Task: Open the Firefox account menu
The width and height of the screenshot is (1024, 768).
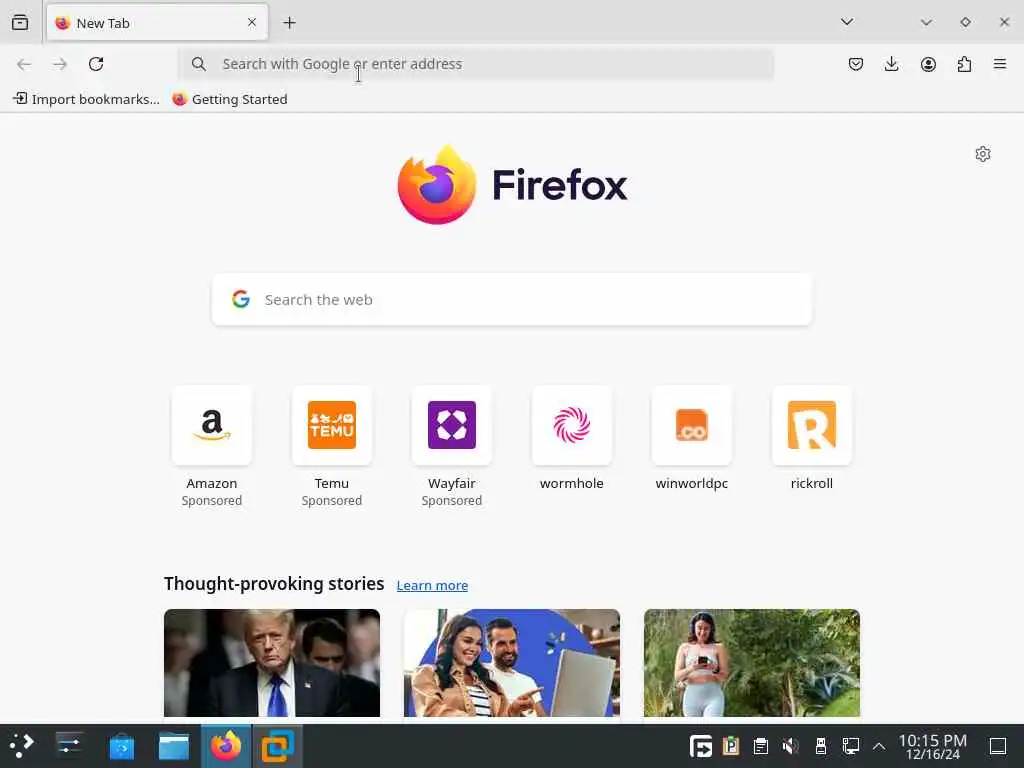Action: 928,64
